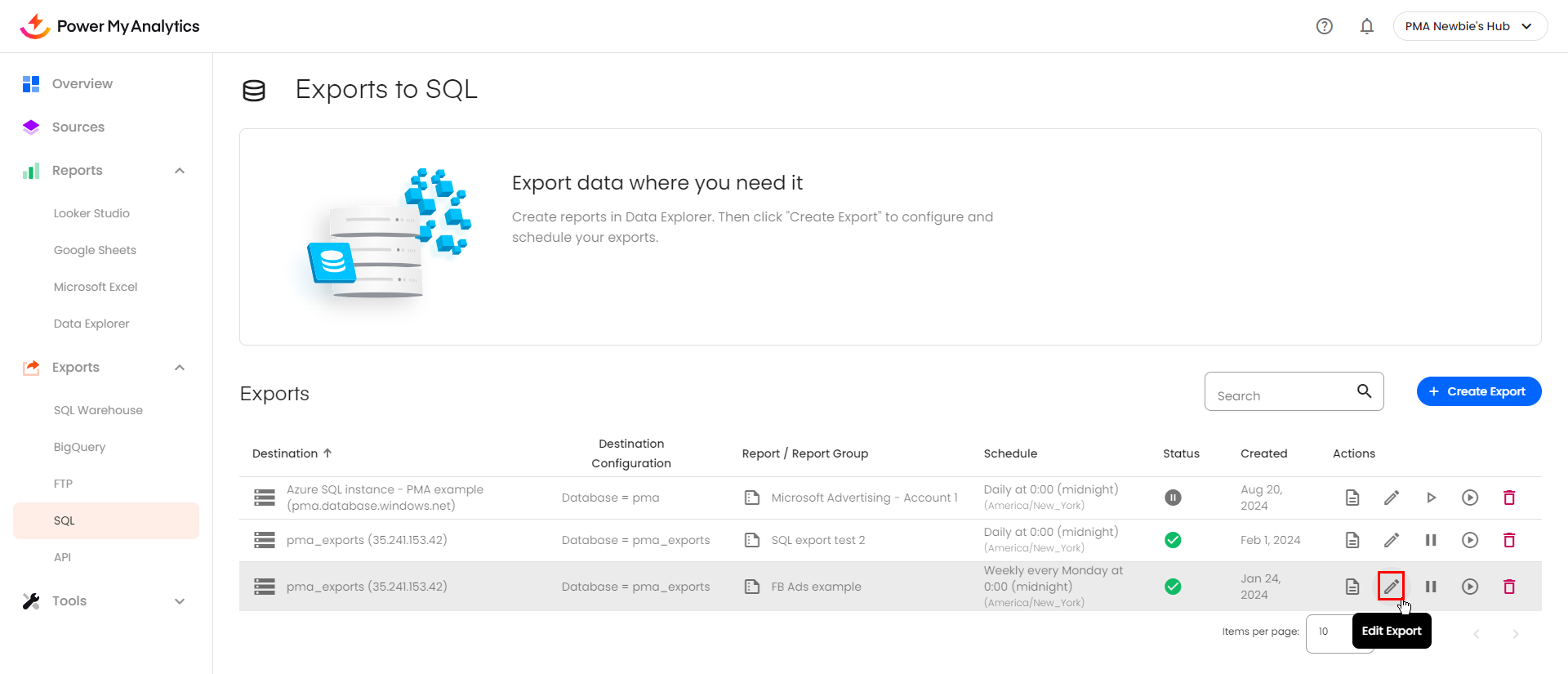Screen dimensions: 1568x674
Task: Click the Create Export button
Action: pos(1478,391)
